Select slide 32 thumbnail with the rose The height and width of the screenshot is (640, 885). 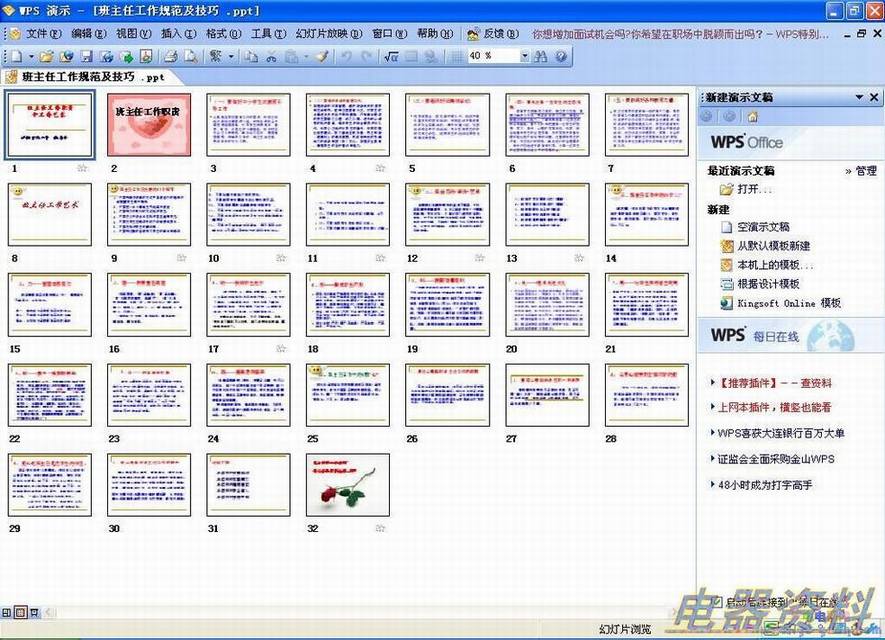(x=348, y=484)
